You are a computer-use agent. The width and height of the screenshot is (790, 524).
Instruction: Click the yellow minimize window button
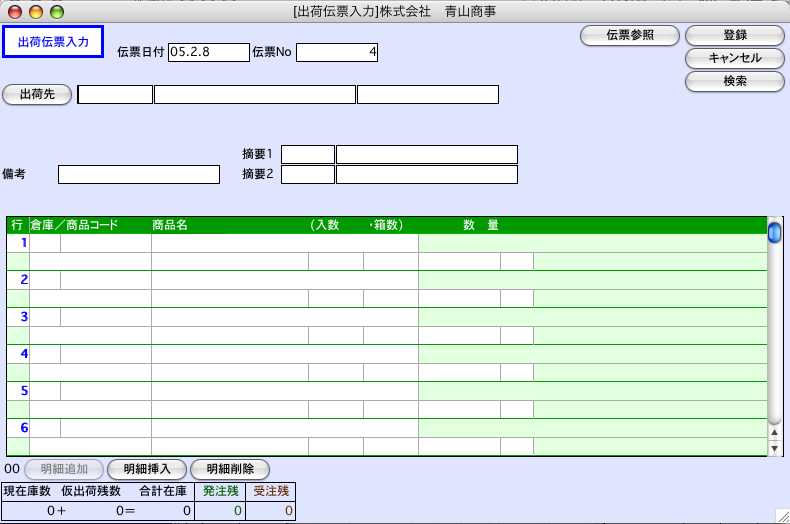pyautogui.click(x=36, y=11)
